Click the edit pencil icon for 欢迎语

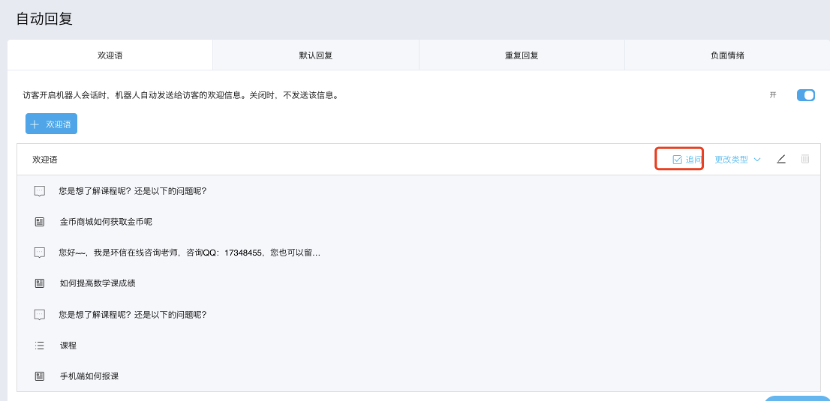[781, 159]
